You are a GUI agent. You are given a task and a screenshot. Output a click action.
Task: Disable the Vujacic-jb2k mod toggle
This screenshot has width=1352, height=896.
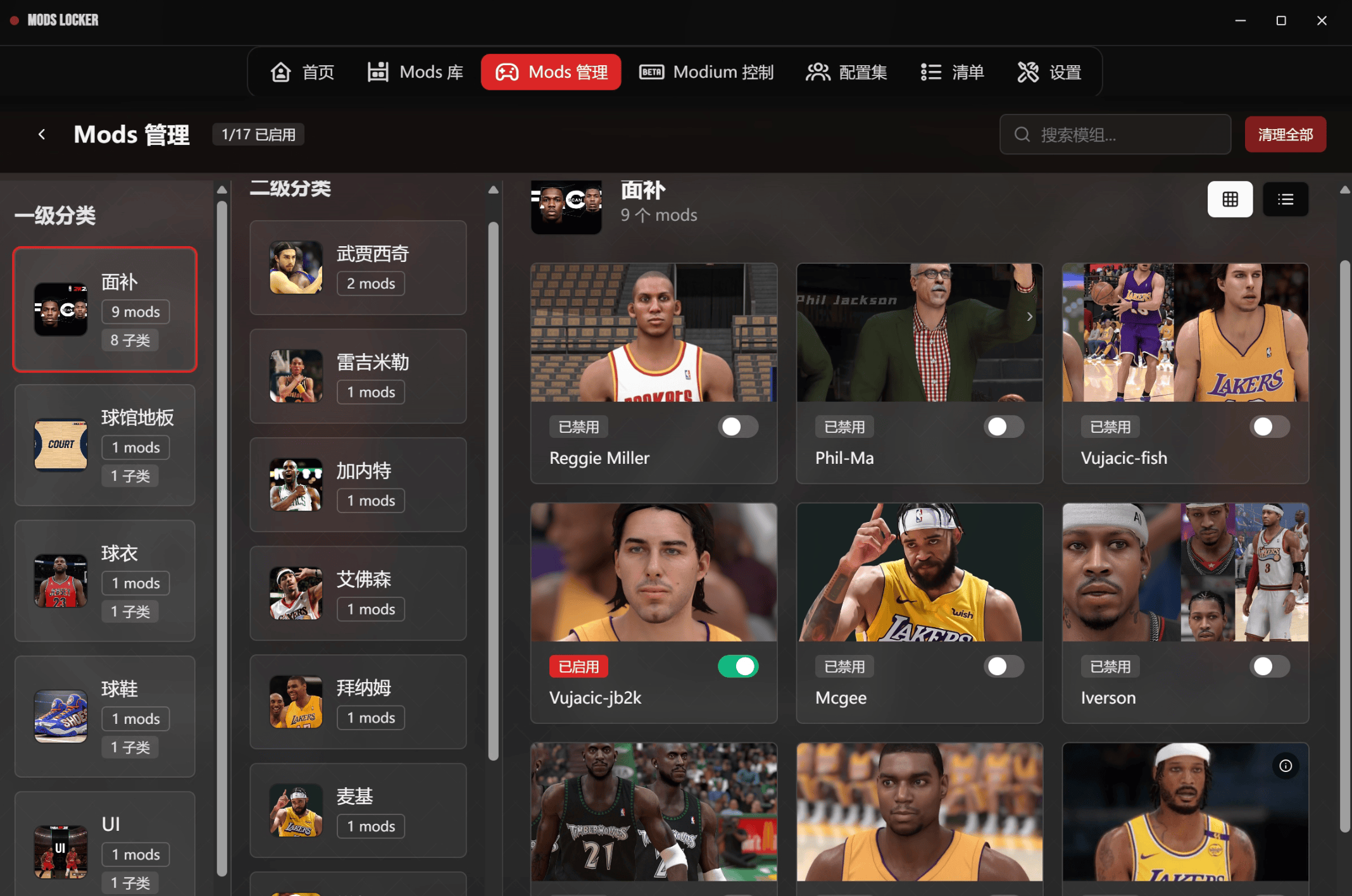[738, 666]
